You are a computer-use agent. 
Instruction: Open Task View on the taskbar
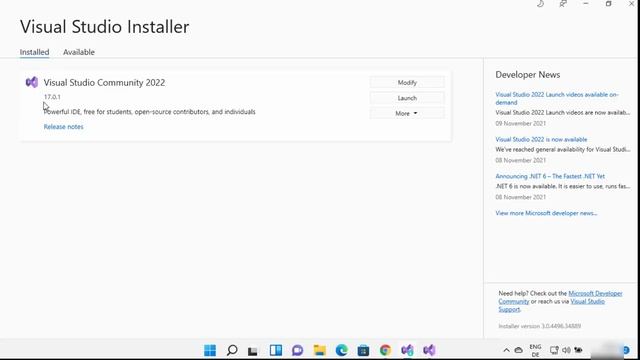[253, 350]
